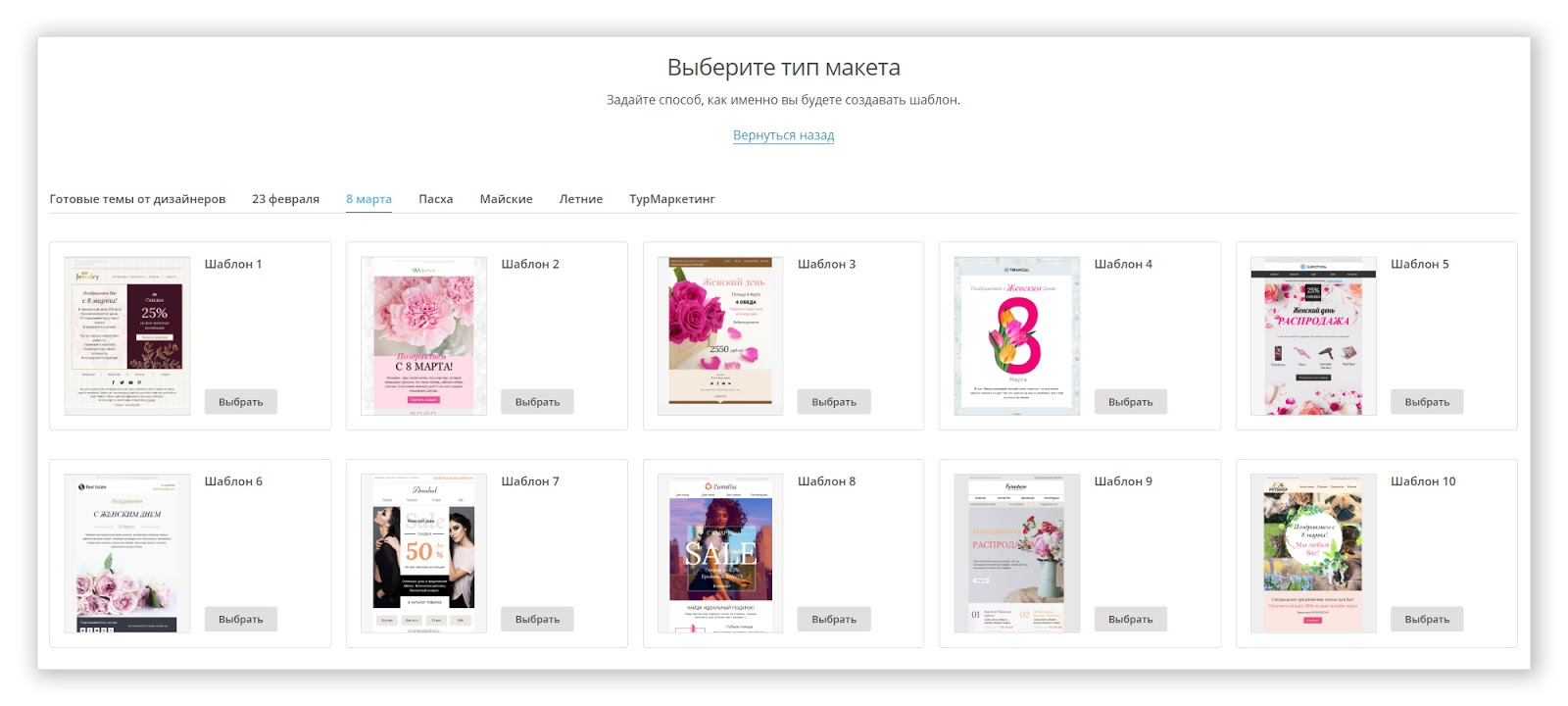Click the Шаблон 3 title text

[x=827, y=264]
